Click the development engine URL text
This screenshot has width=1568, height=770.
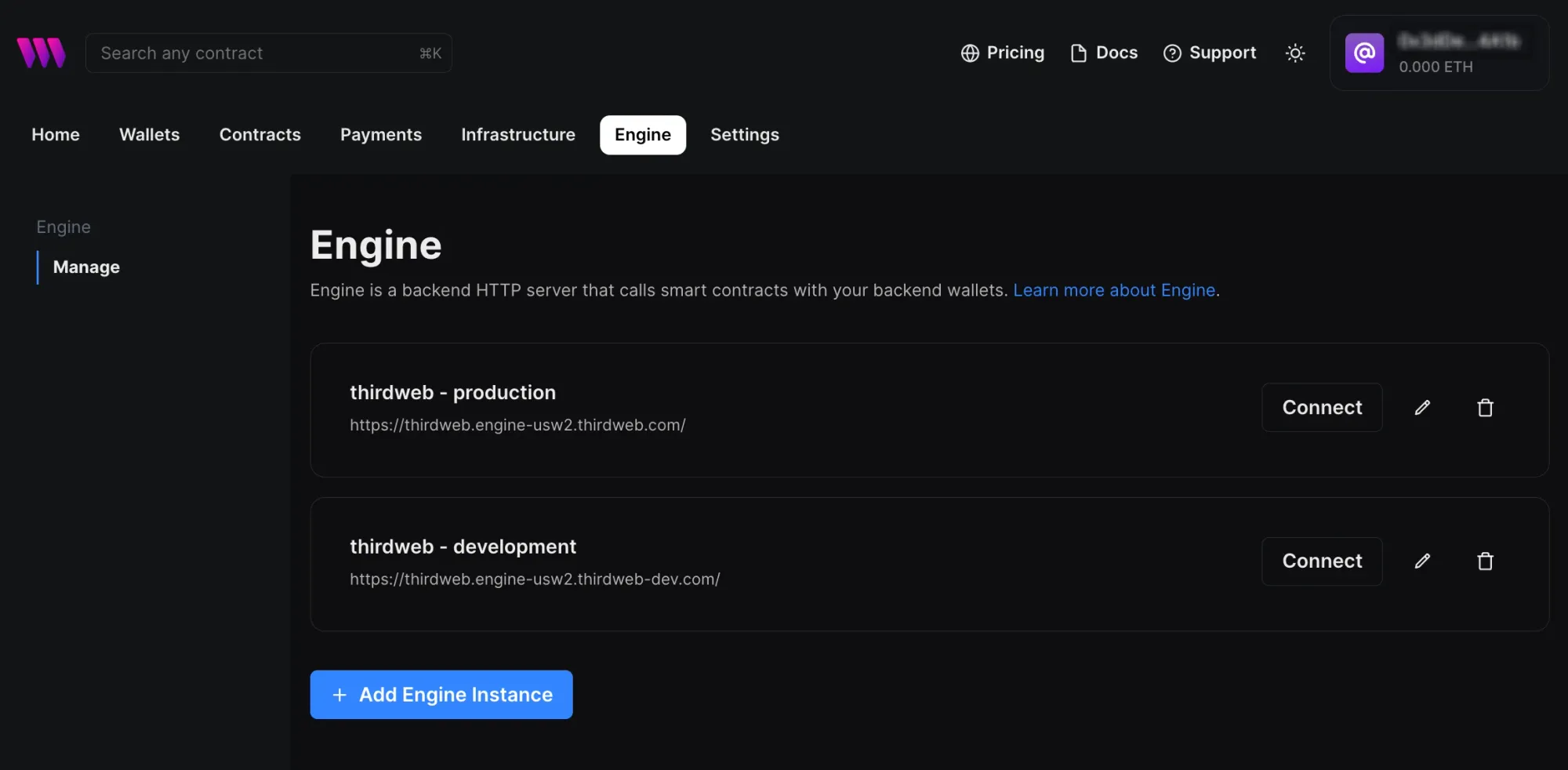coord(535,579)
